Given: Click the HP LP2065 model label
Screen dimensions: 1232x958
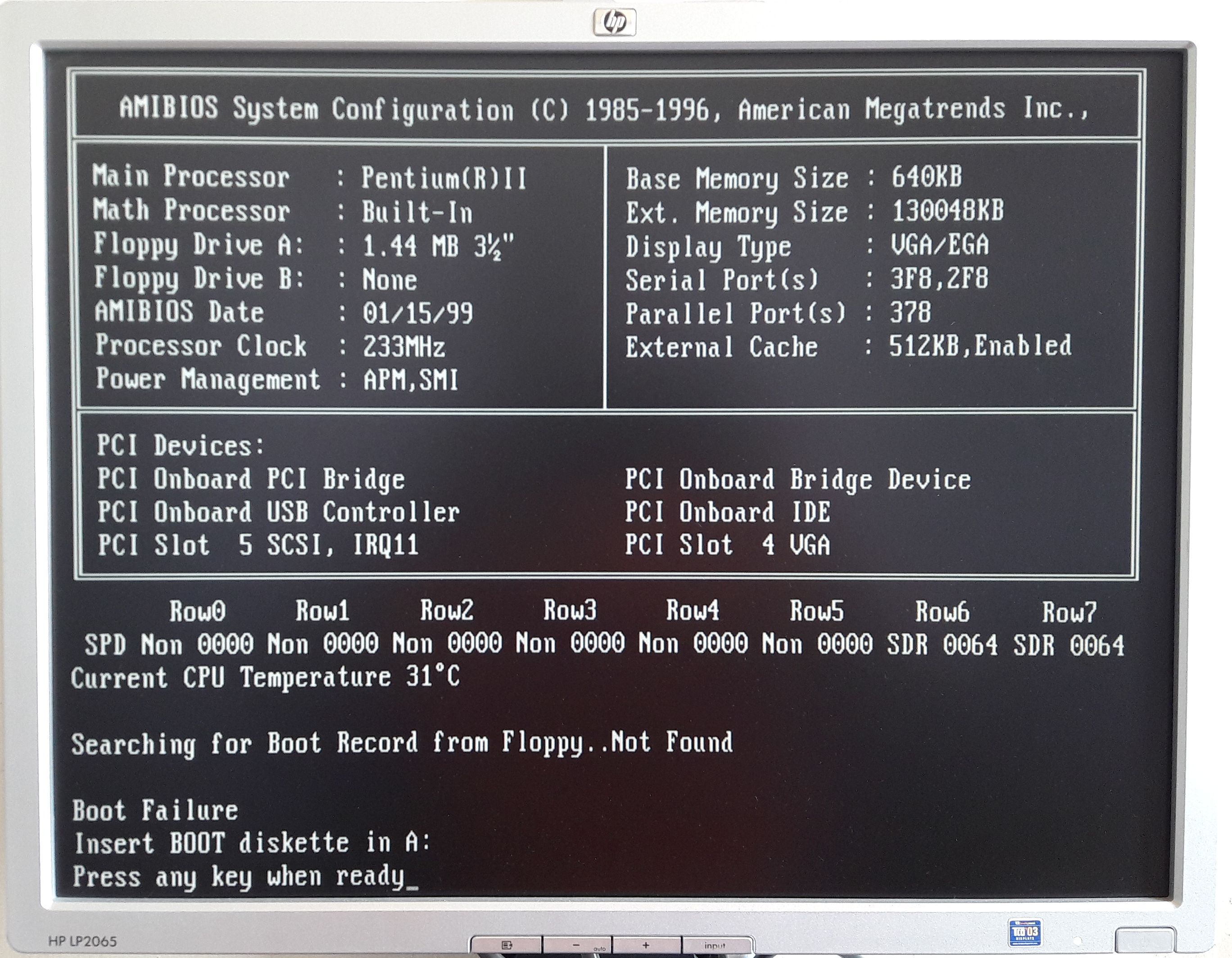Looking at the screenshot, I should click(82, 941).
